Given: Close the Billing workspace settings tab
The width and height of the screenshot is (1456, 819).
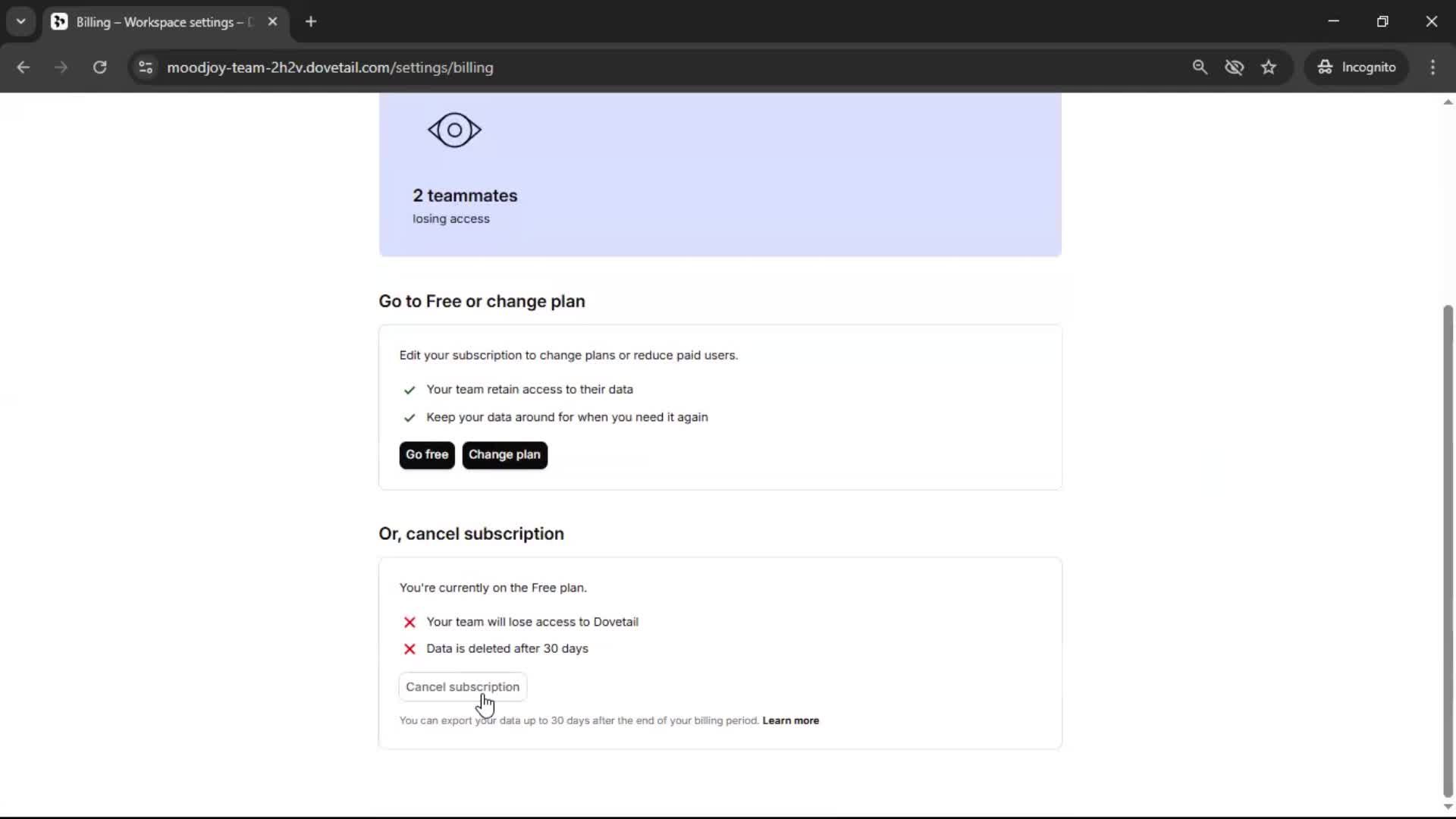Looking at the screenshot, I should (272, 22).
